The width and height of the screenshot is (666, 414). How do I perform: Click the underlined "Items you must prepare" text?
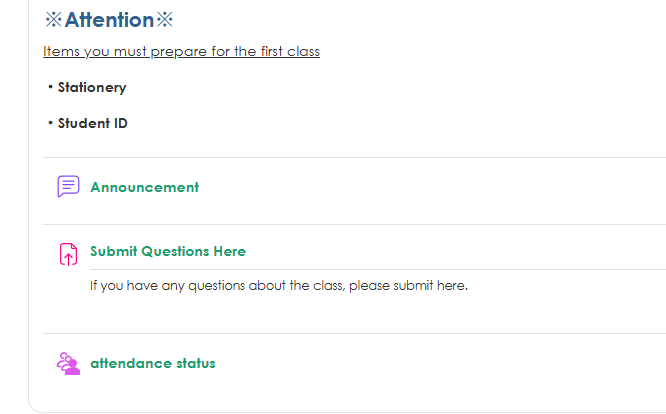click(181, 51)
